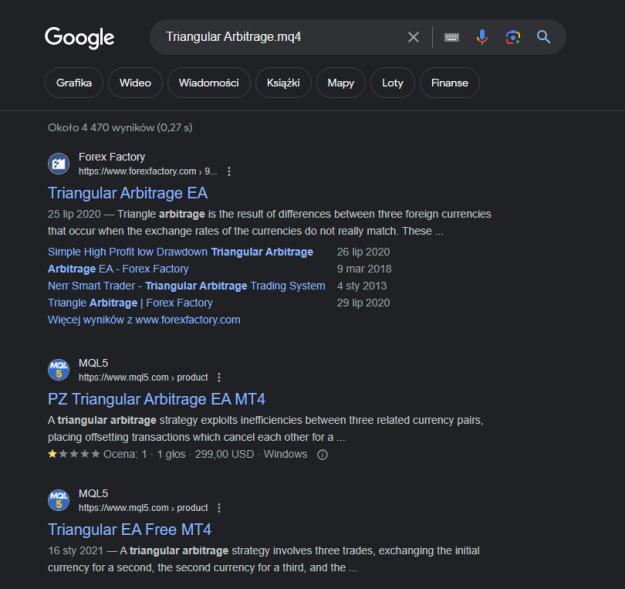Click the results count text Około 4 470 wyników
The height and width of the screenshot is (589, 625).
pyautogui.click(x=120, y=128)
